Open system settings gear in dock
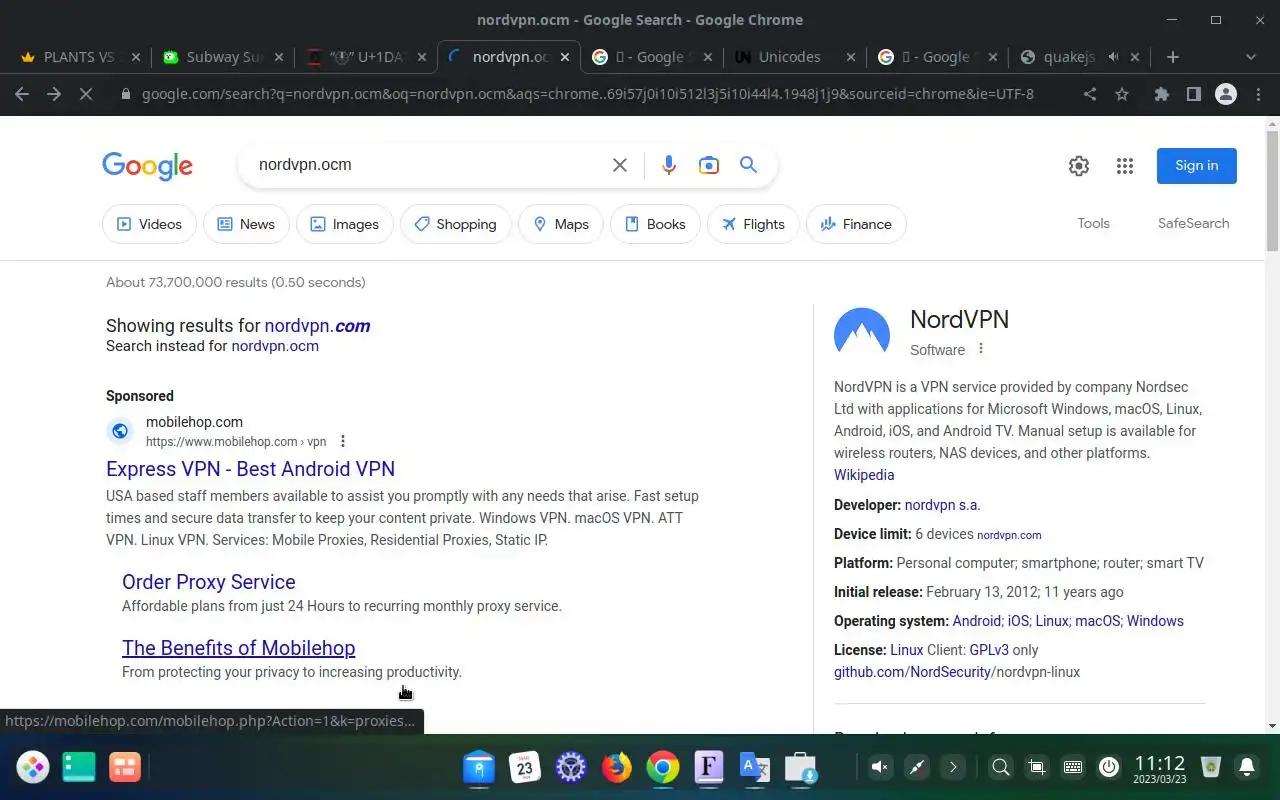 coord(571,767)
